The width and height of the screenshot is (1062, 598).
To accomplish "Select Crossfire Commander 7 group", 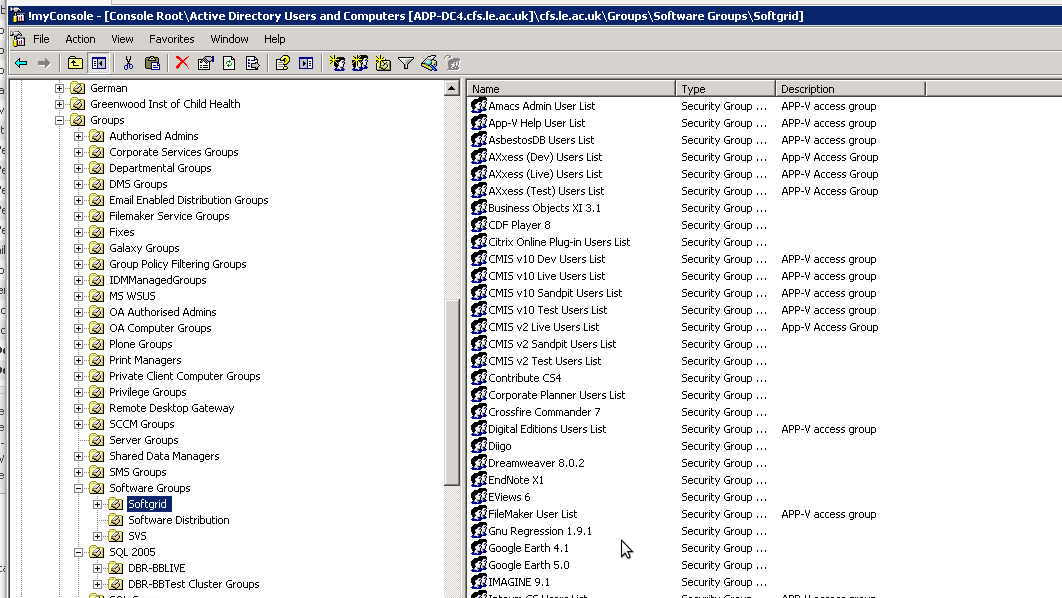I will [x=544, y=412].
